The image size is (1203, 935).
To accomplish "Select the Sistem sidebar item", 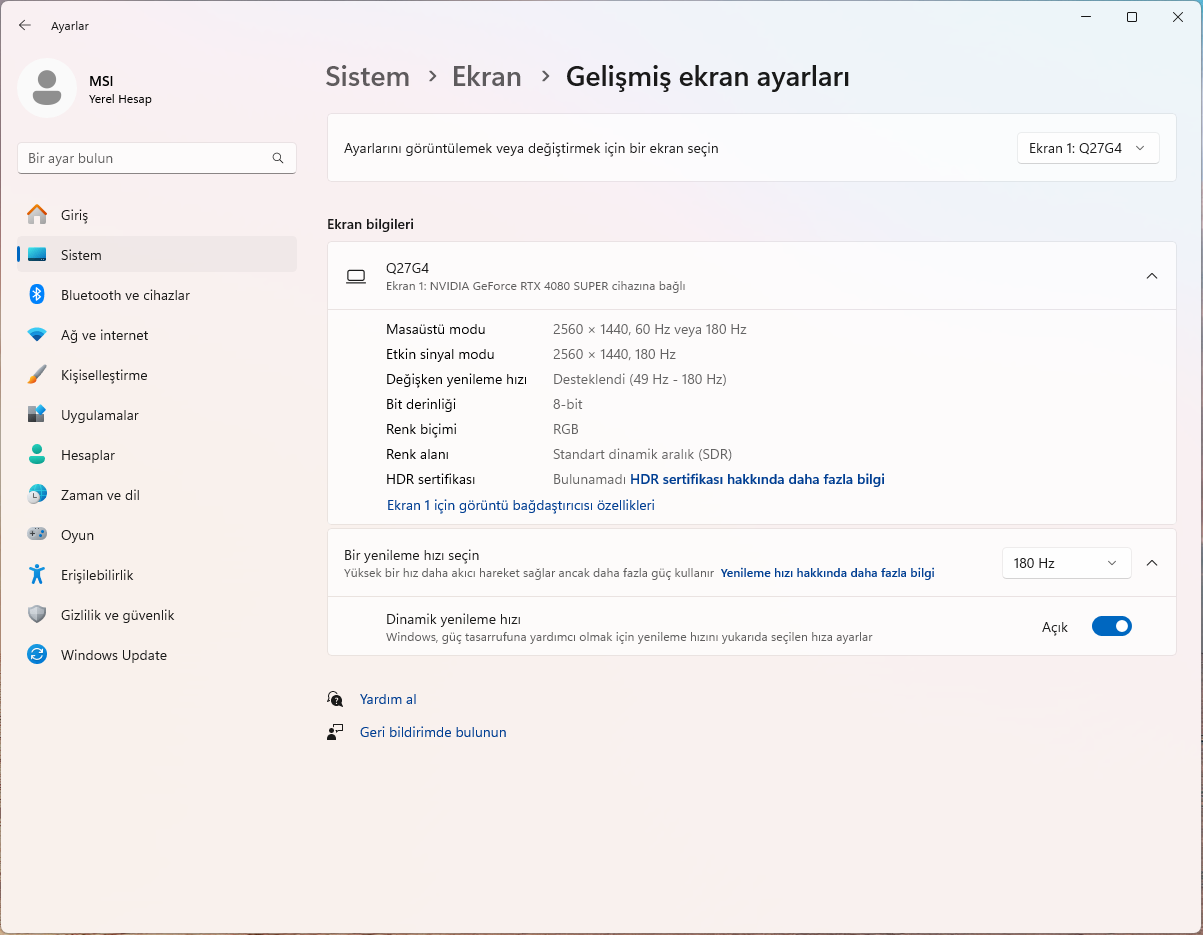I will tap(157, 255).
